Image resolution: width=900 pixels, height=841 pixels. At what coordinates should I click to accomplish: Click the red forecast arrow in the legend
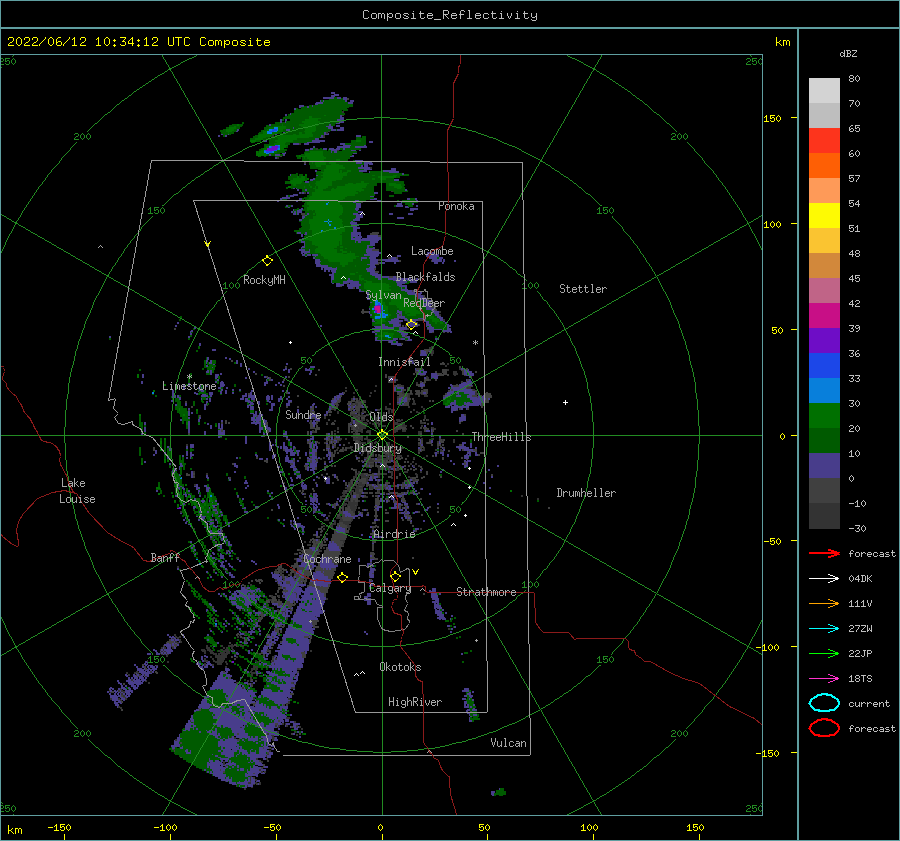824,553
